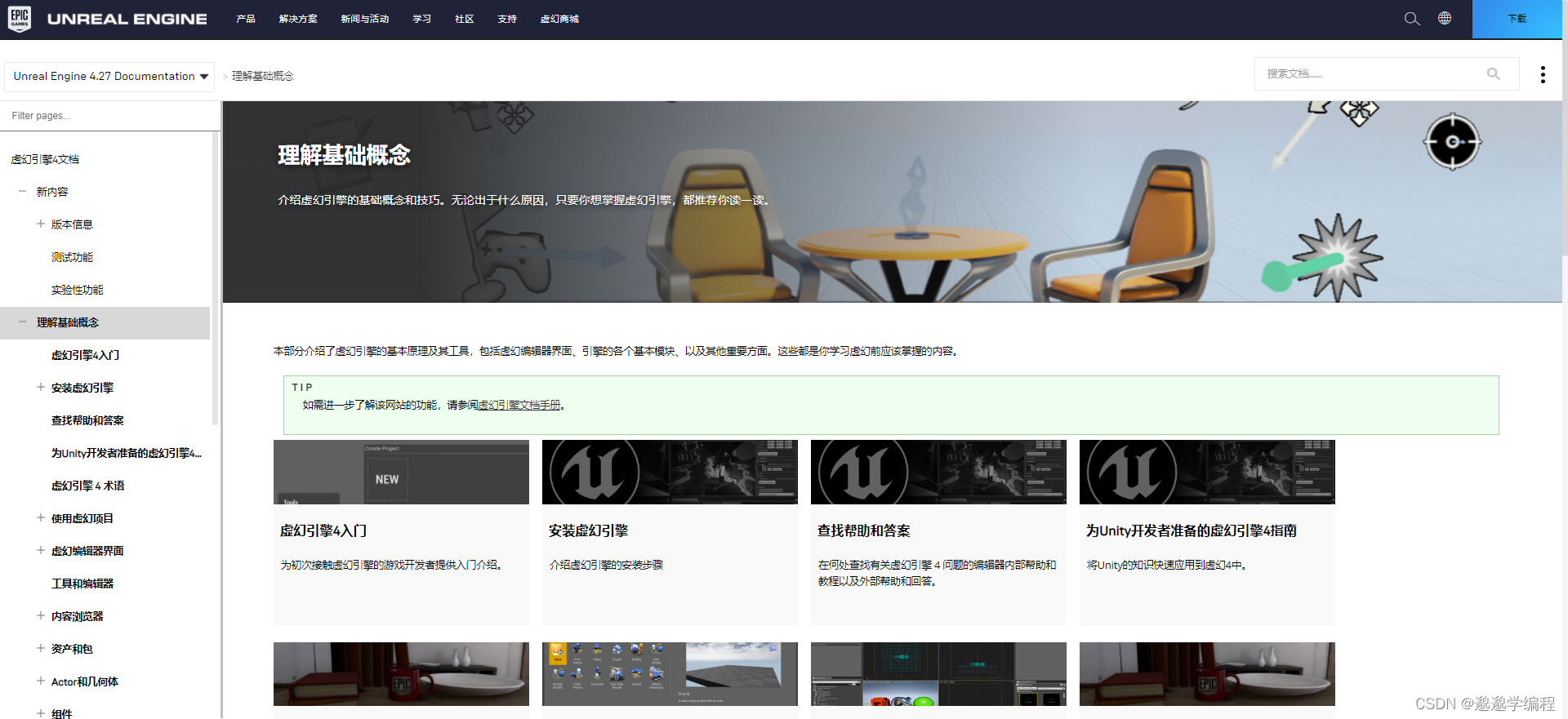Screen dimensions: 1568x719
Task: Open the 安装虚幻引擎 card title
Action: click(x=588, y=530)
